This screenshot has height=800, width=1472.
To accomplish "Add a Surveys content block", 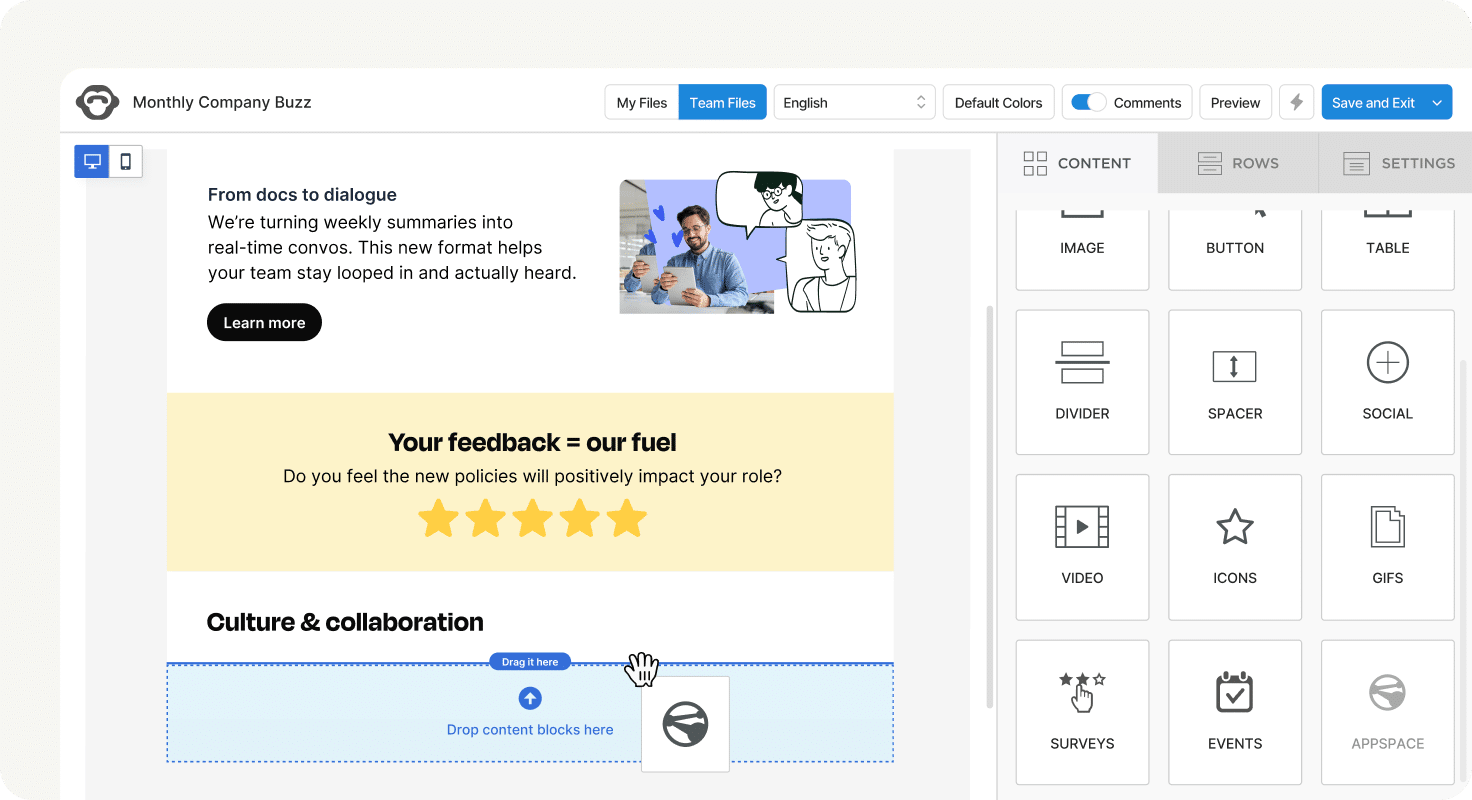I will tap(1082, 712).
